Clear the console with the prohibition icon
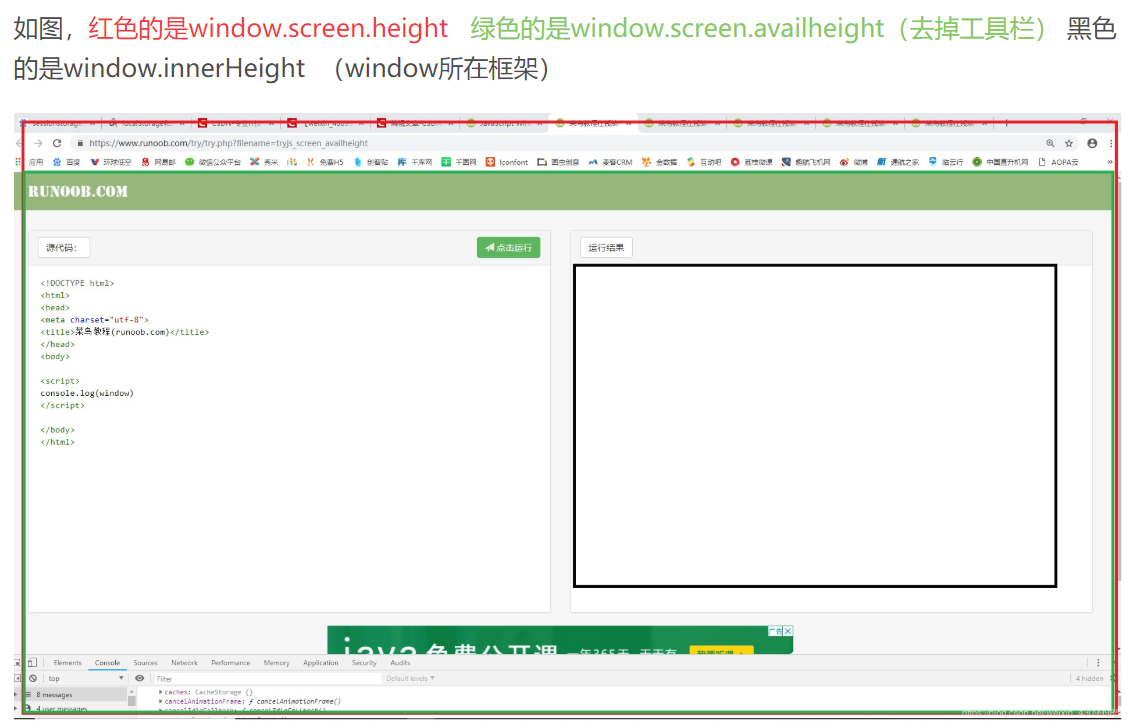The height and width of the screenshot is (727, 1128). [31, 678]
